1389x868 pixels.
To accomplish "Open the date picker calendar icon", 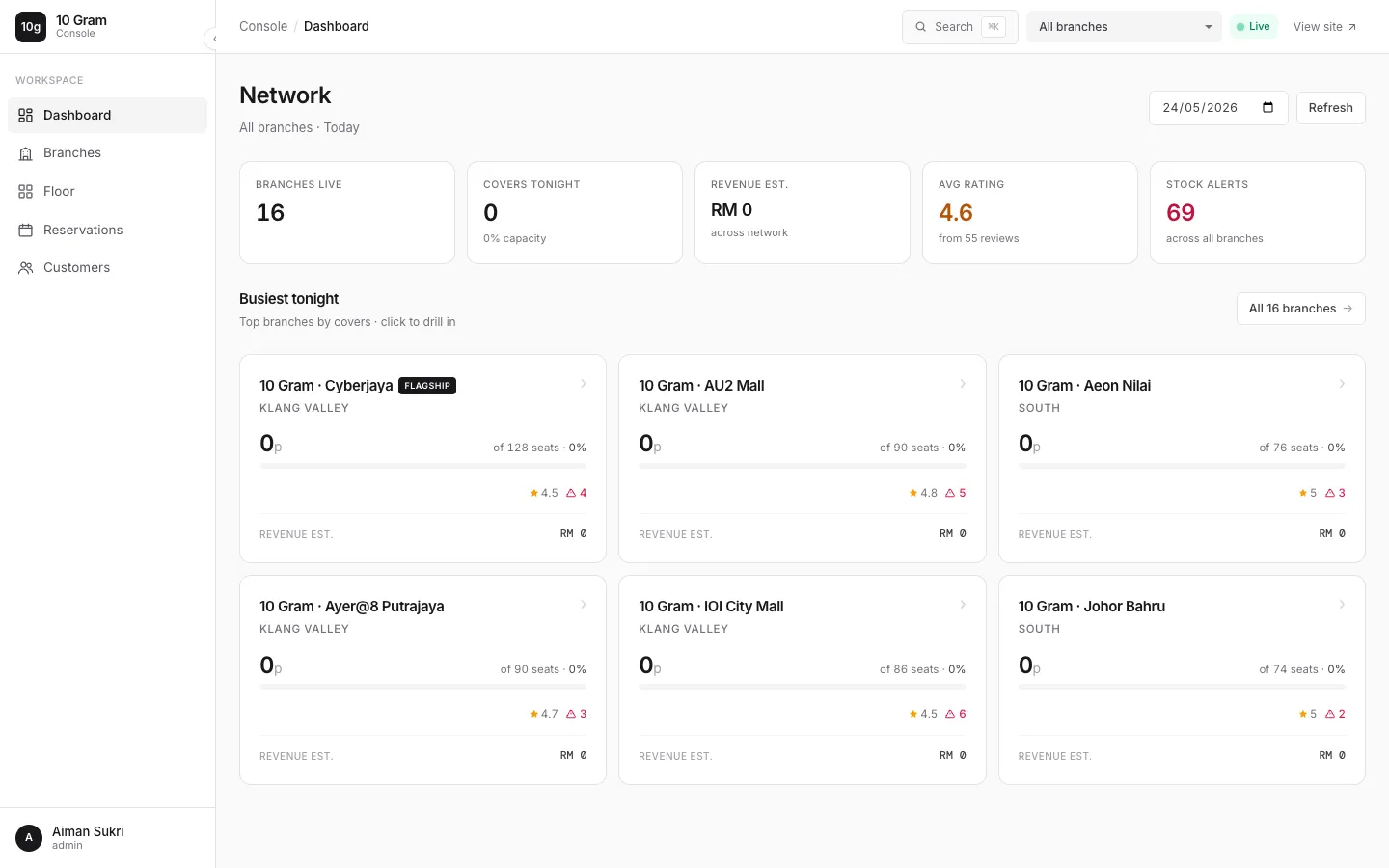I will coord(1268,107).
